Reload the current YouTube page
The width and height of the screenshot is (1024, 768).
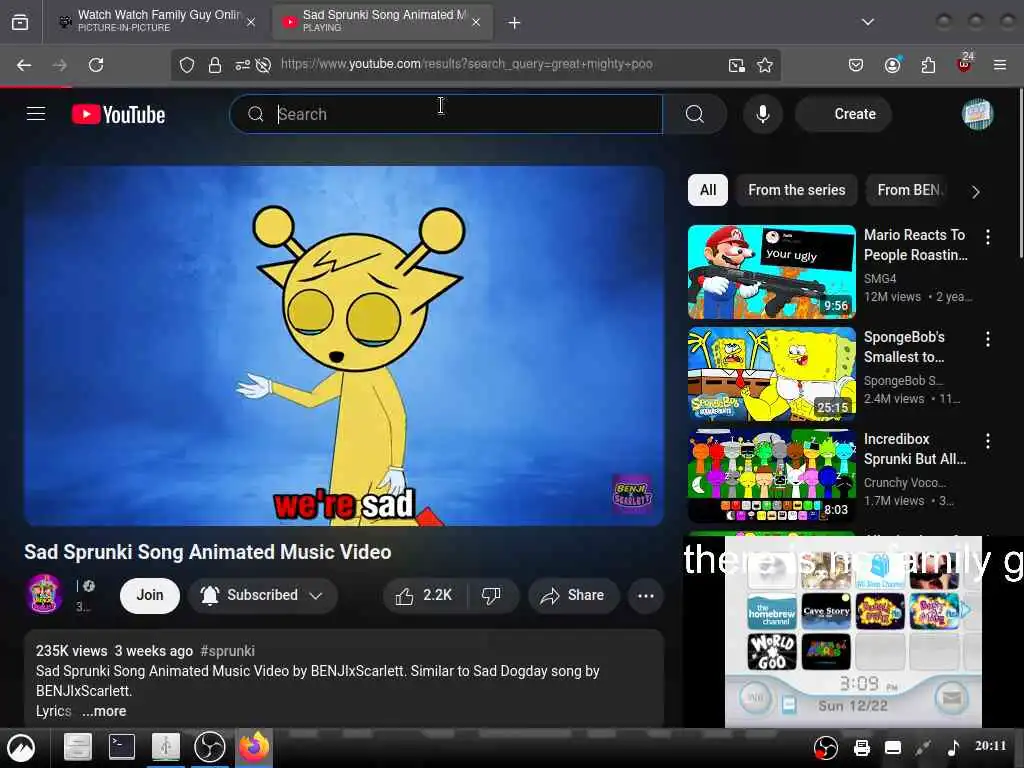(x=96, y=65)
